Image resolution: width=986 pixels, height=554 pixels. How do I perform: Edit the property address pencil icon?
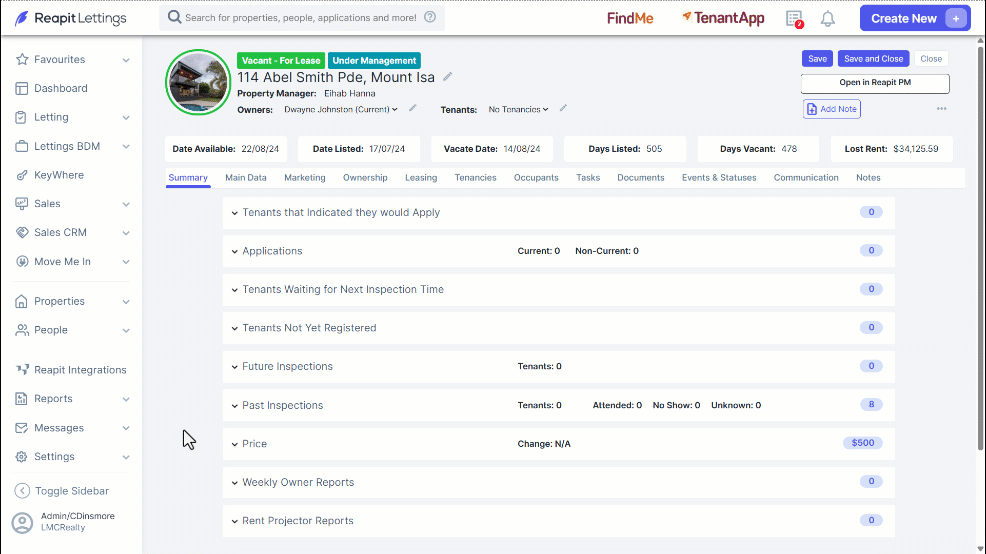pyautogui.click(x=448, y=77)
